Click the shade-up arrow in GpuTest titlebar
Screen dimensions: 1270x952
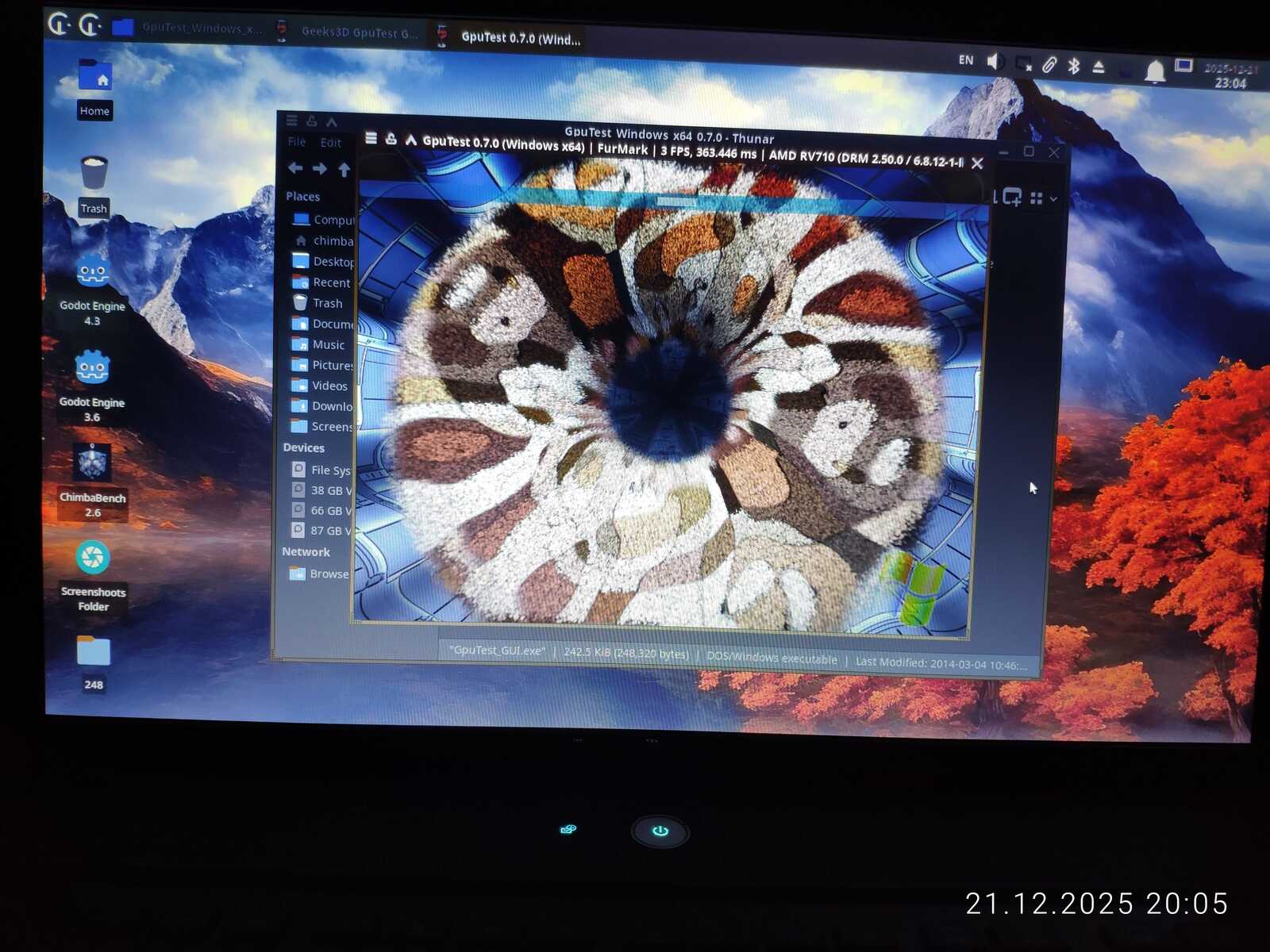tap(410, 140)
